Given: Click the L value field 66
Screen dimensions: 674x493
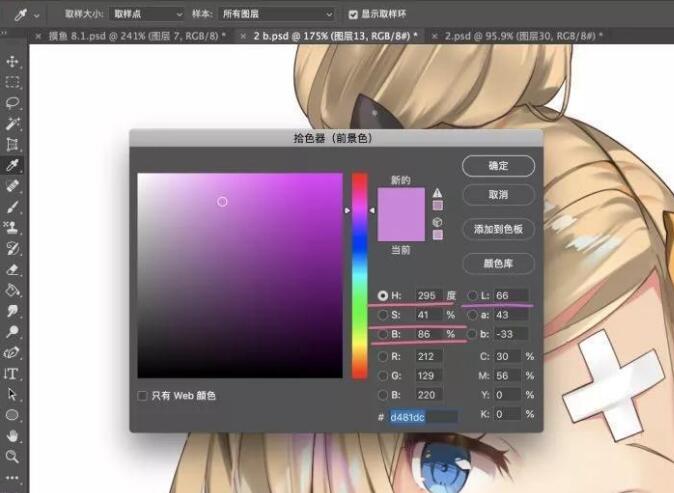Looking at the screenshot, I should coord(511,296).
